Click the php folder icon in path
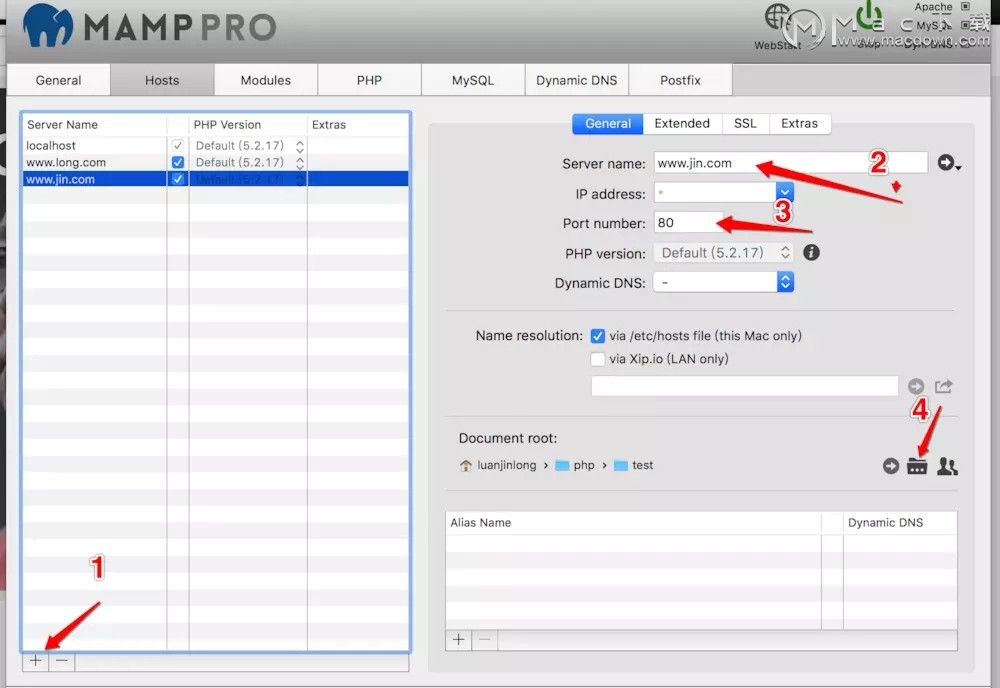 562,465
